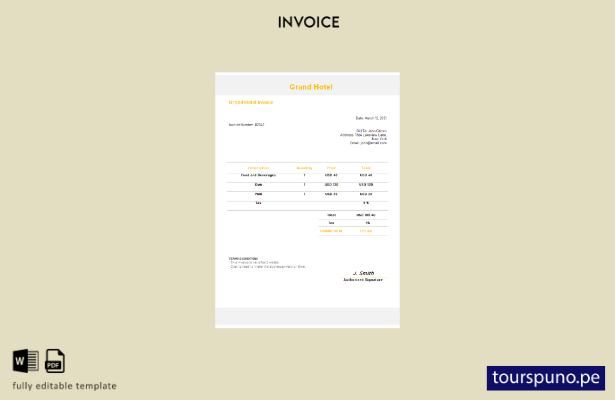Click the "fully editable template" caption
The image size is (615, 400).
pos(64,386)
